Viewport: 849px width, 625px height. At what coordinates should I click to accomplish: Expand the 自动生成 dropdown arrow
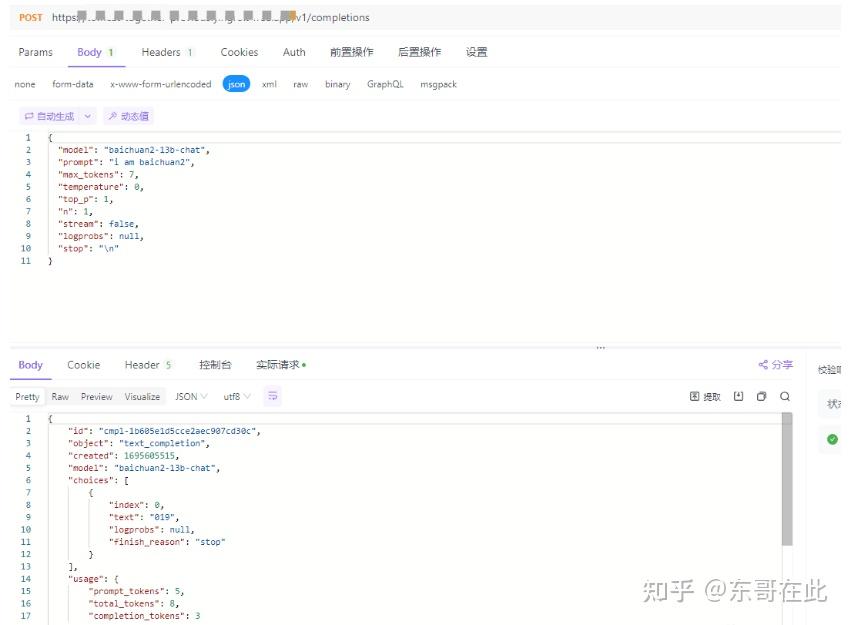tap(88, 116)
